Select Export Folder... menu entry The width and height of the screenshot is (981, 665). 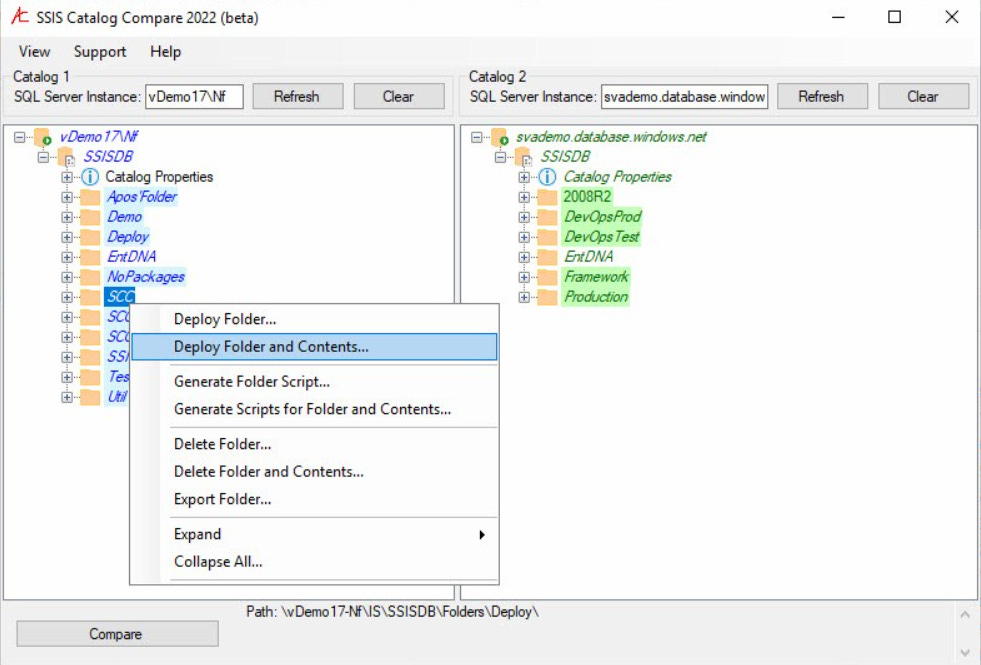coord(314,499)
